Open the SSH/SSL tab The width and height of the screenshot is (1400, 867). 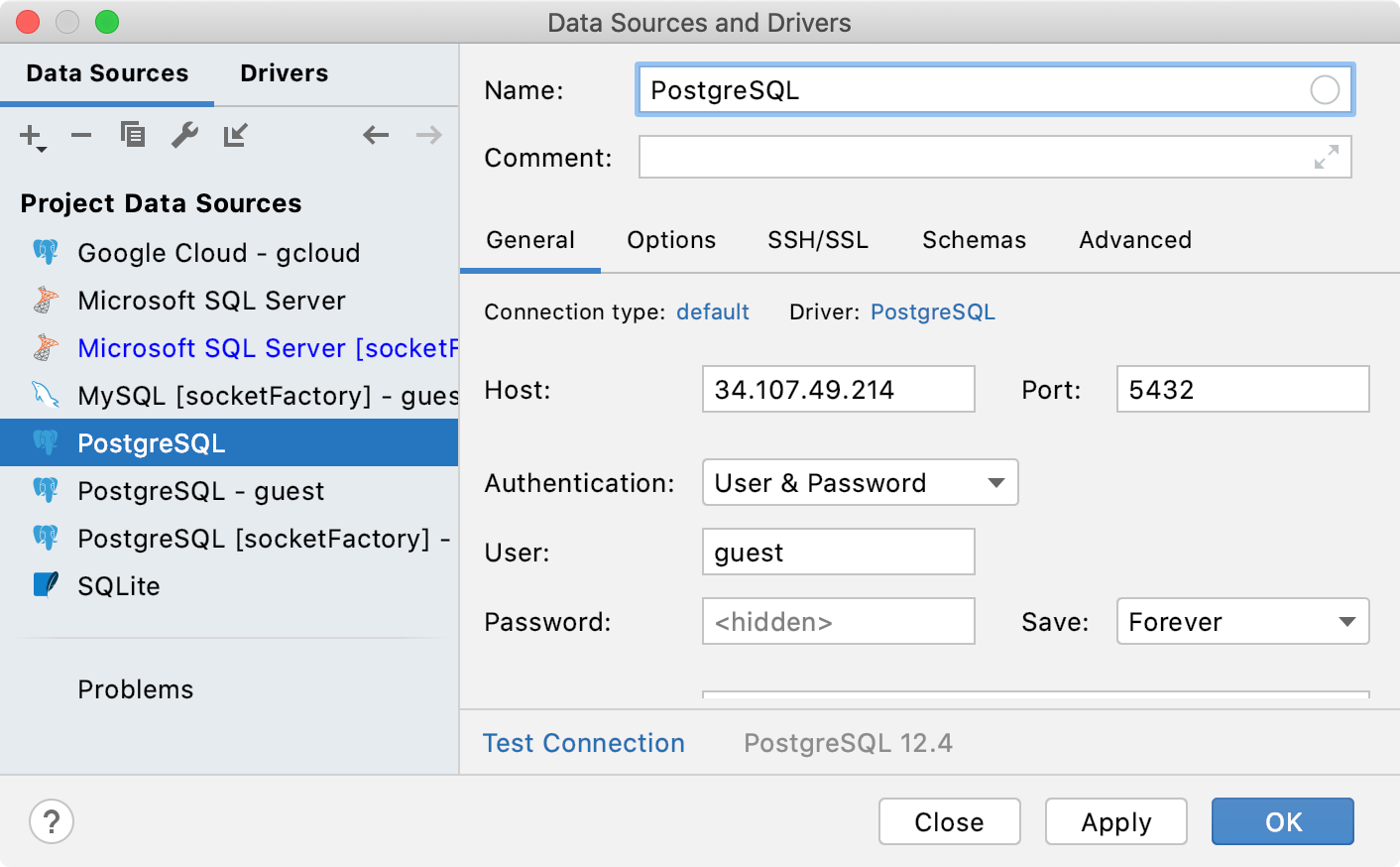[x=817, y=239]
